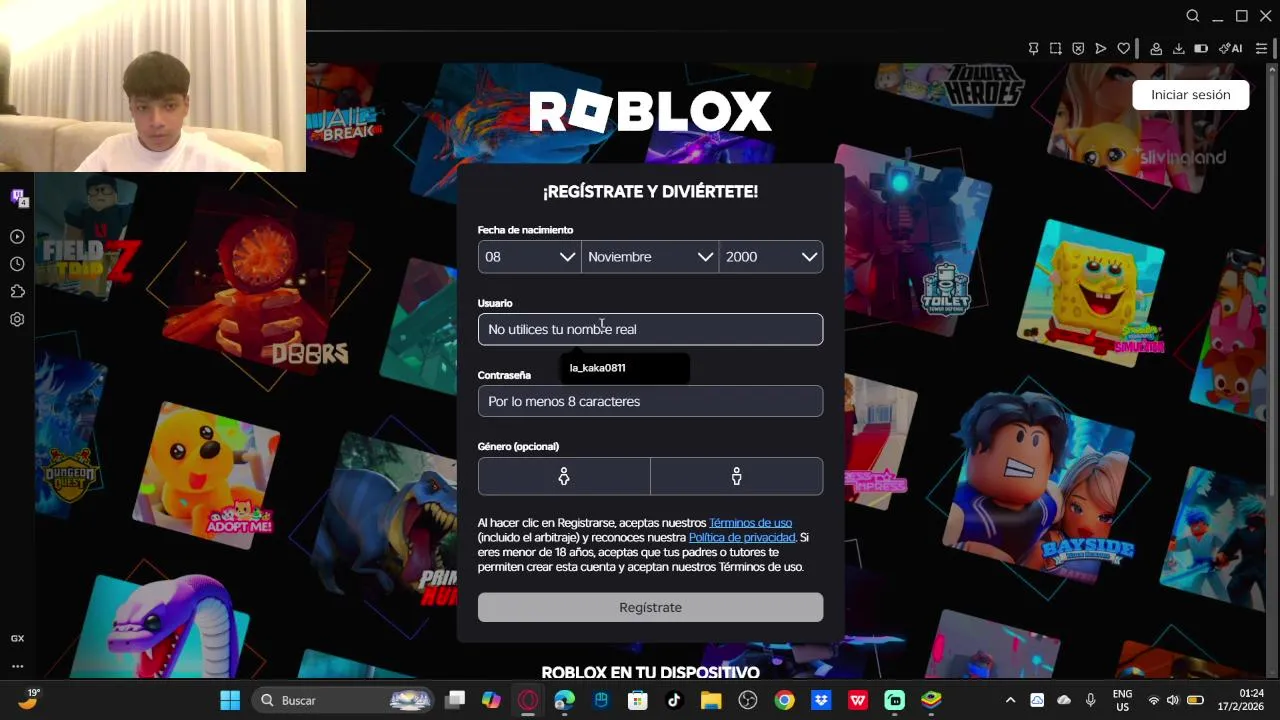Image resolution: width=1280 pixels, height=720 pixels.
Task: Click the Windows Start button
Action: point(230,700)
